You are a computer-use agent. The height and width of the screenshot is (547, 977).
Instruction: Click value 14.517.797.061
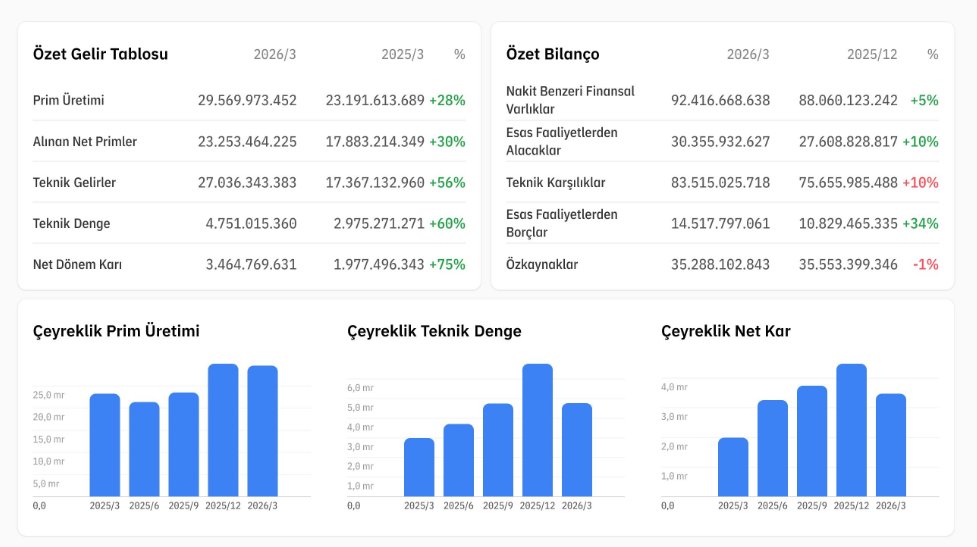coord(720,224)
